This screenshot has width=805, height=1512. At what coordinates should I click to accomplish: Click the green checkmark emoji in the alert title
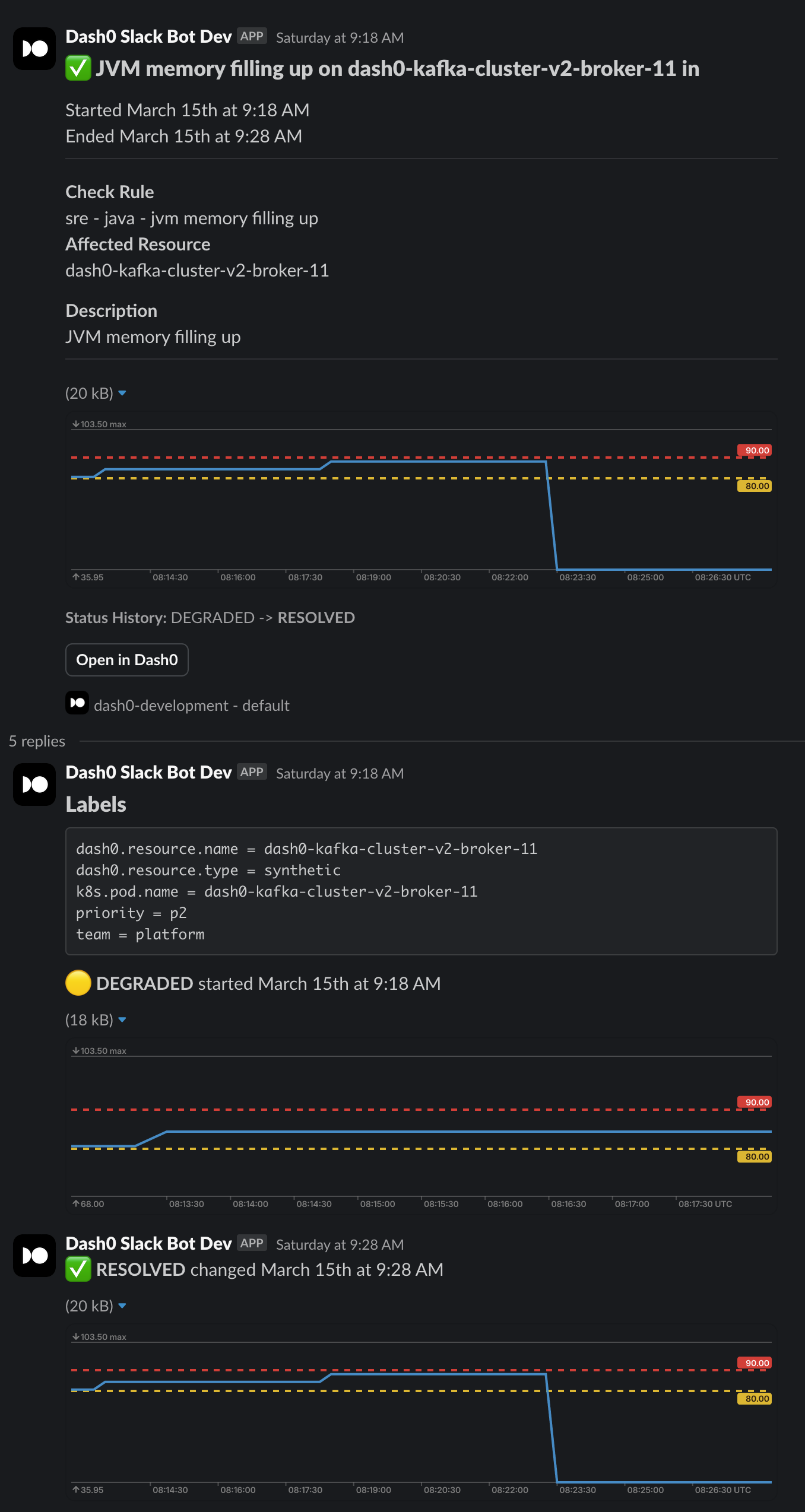(x=78, y=68)
